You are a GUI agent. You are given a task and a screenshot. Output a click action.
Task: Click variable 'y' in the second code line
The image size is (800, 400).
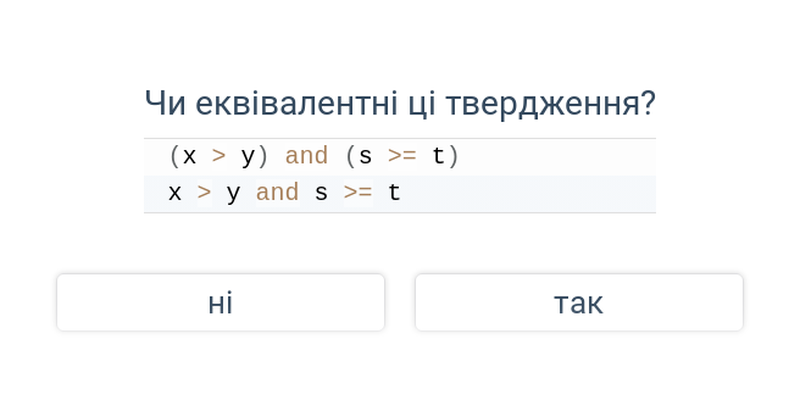233,195
